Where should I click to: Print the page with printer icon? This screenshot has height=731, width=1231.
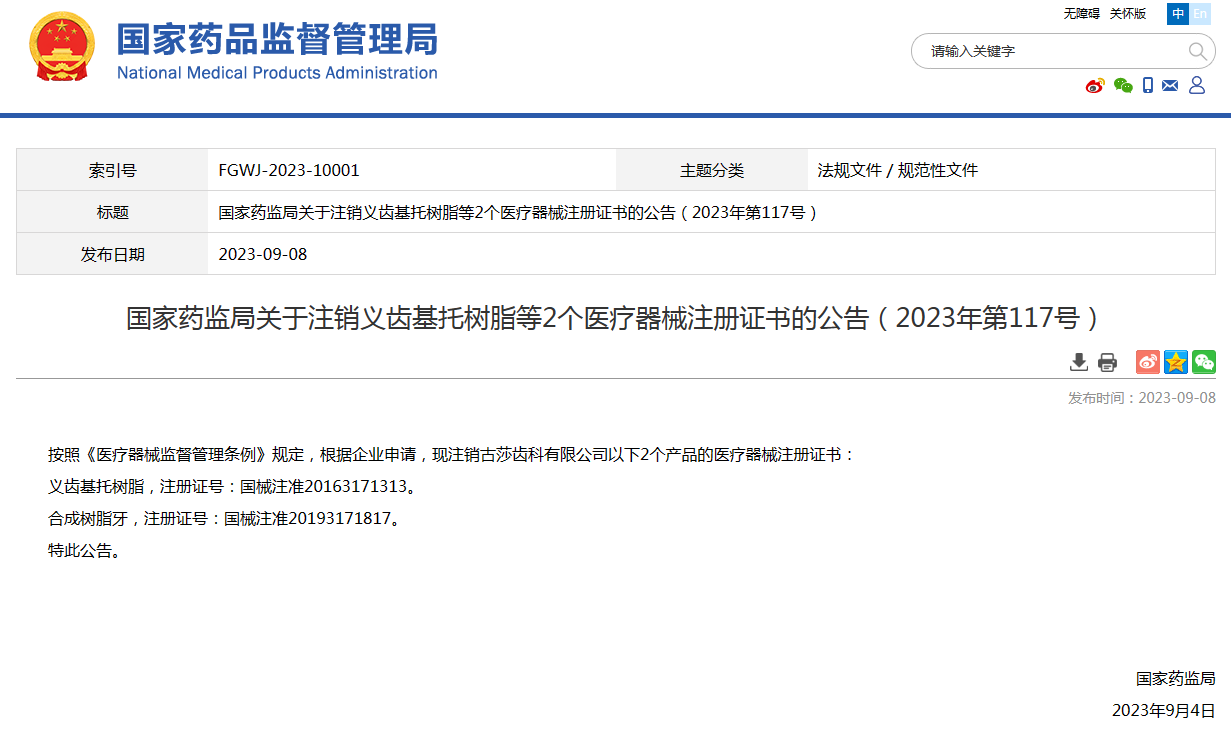pyautogui.click(x=1107, y=362)
